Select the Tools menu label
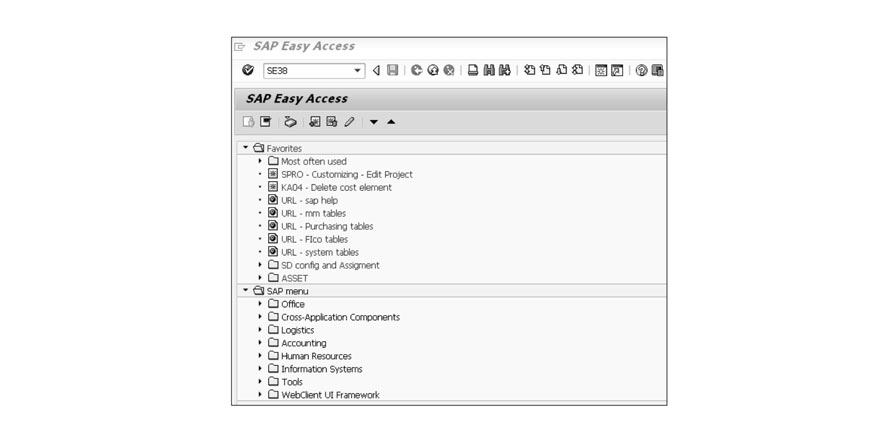 (x=292, y=382)
